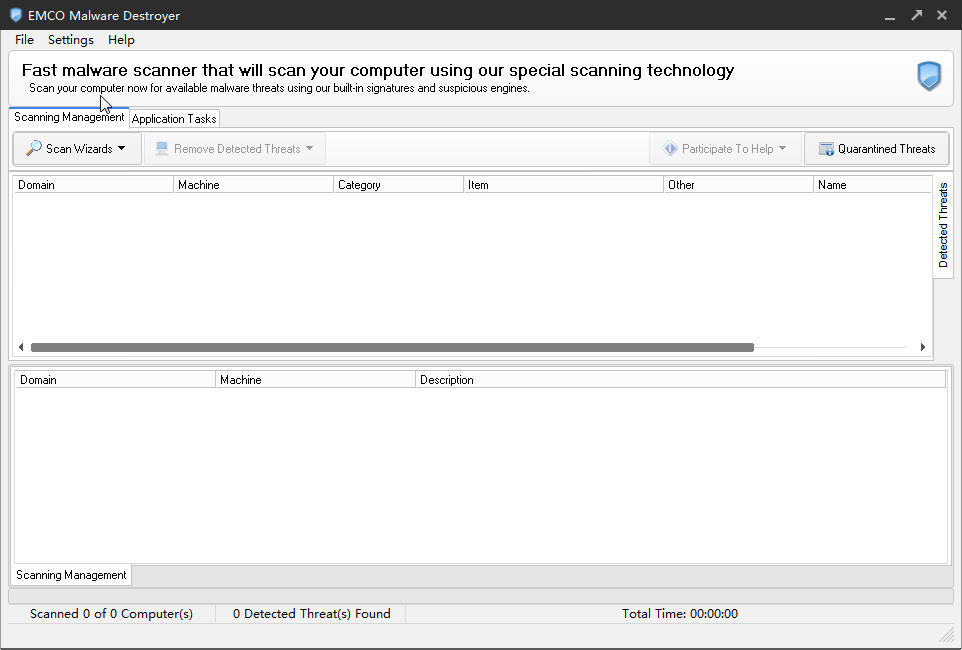Click Machine column header in lower table

pyautogui.click(x=315, y=380)
